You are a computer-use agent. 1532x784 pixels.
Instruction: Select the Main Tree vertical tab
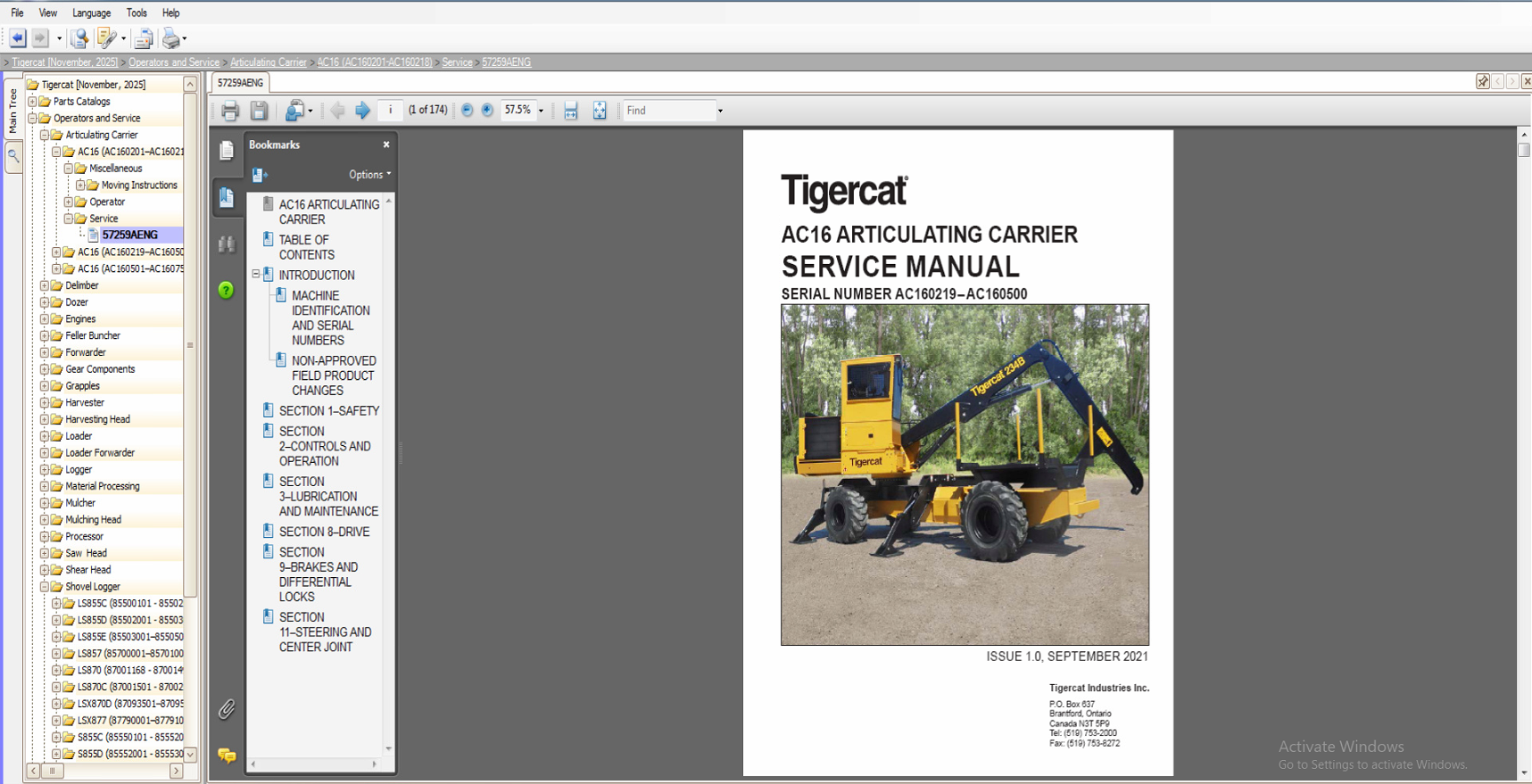12,111
